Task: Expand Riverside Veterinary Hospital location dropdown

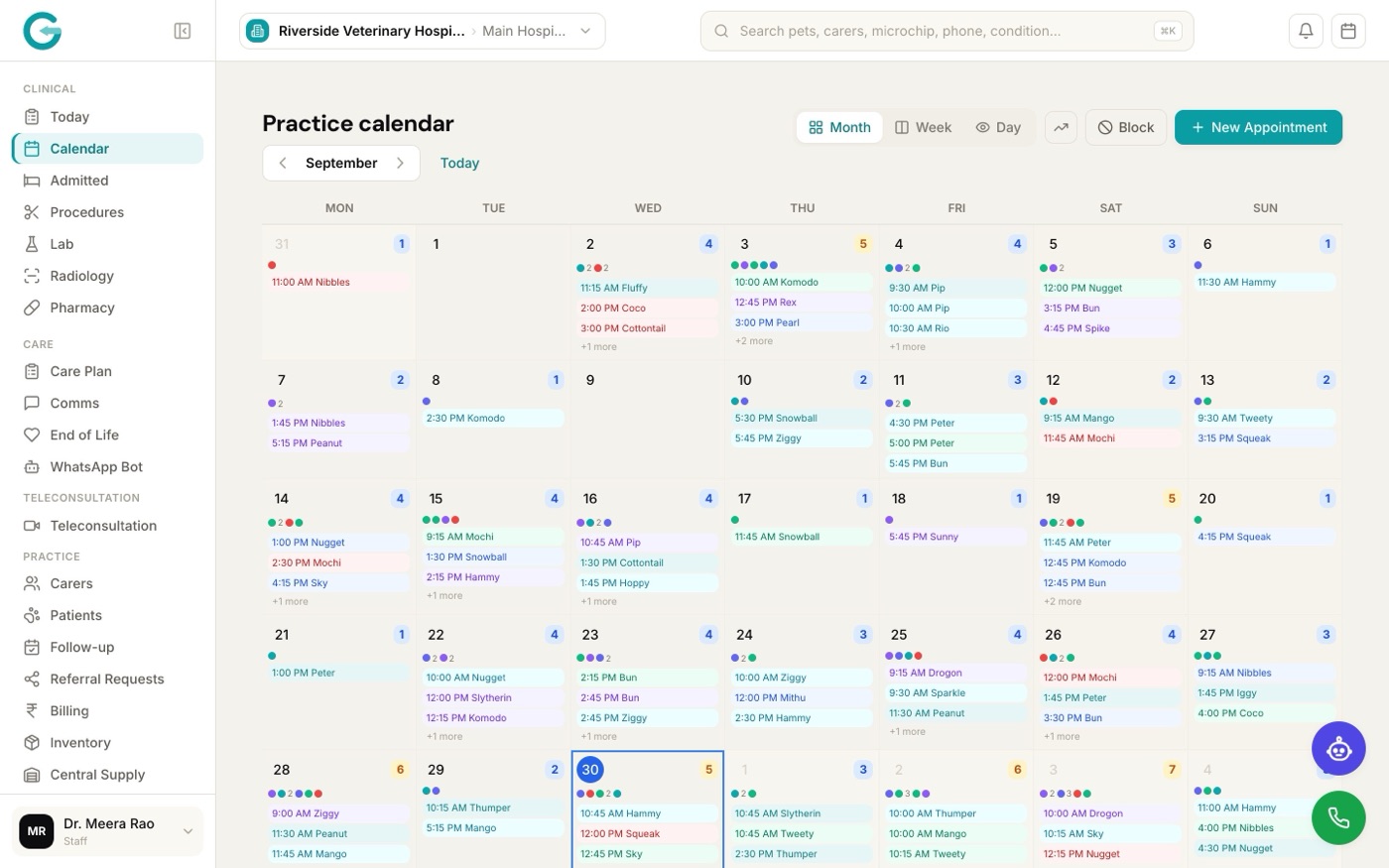Action: coord(423,31)
